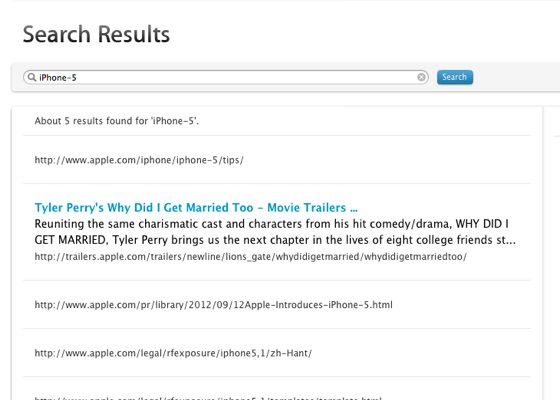Click blank space in the iphone-5/tips result row
560x400 pixels.
pyautogui.click(x=386, y=160)
